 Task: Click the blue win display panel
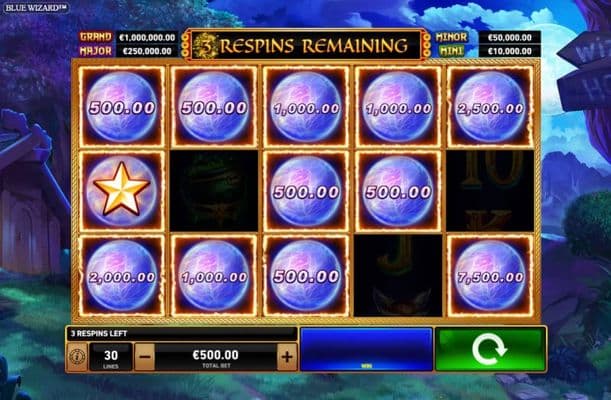[366, 349]
